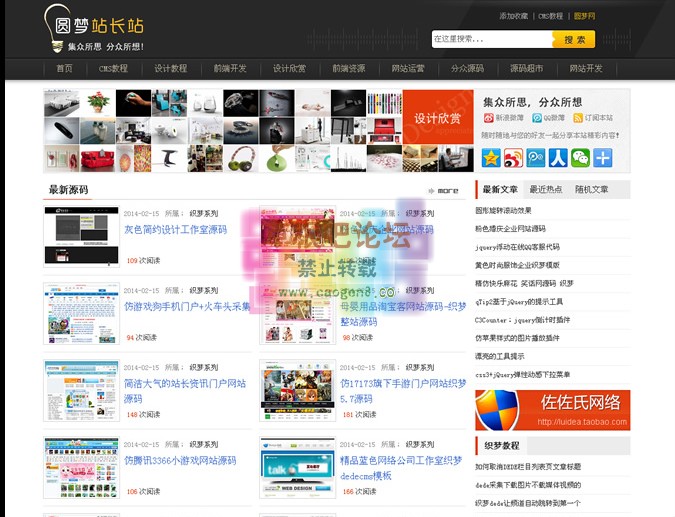
Task: Open the 新浪微博 link
Action: coord(504,118)
